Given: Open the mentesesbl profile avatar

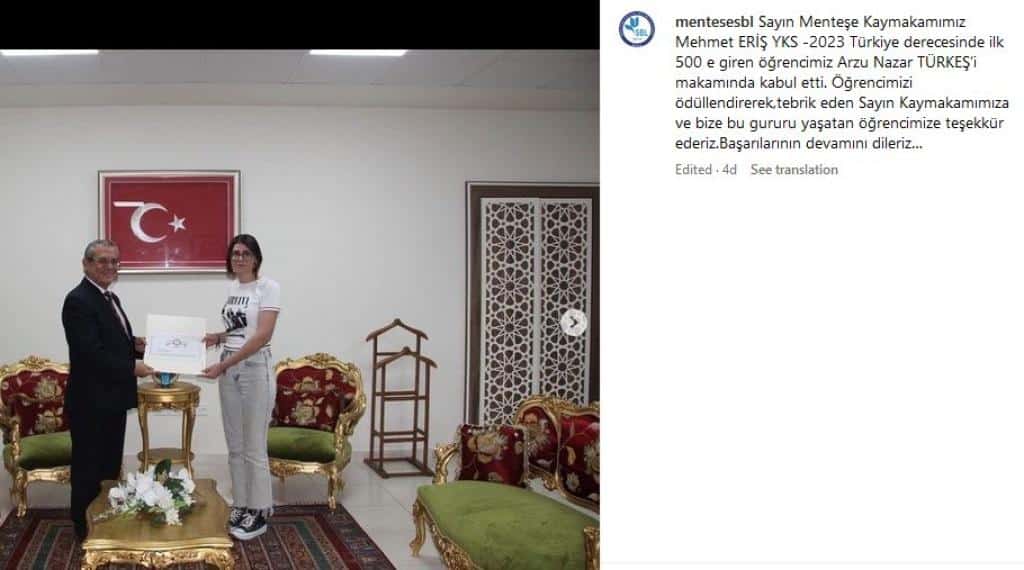Looking at the screenshot, I should click(636, 29).
